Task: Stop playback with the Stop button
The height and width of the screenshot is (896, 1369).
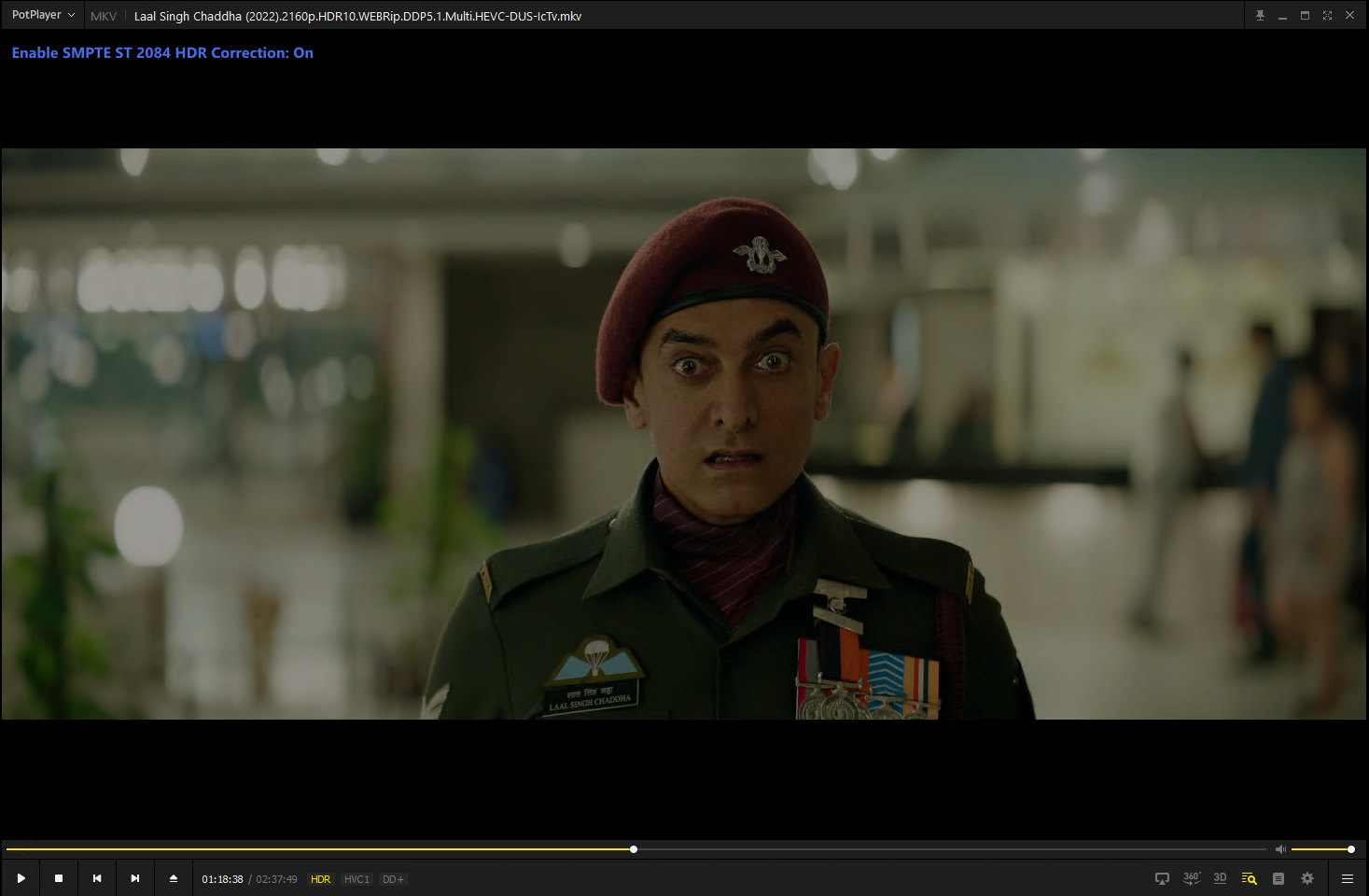Action: (59, 878)
